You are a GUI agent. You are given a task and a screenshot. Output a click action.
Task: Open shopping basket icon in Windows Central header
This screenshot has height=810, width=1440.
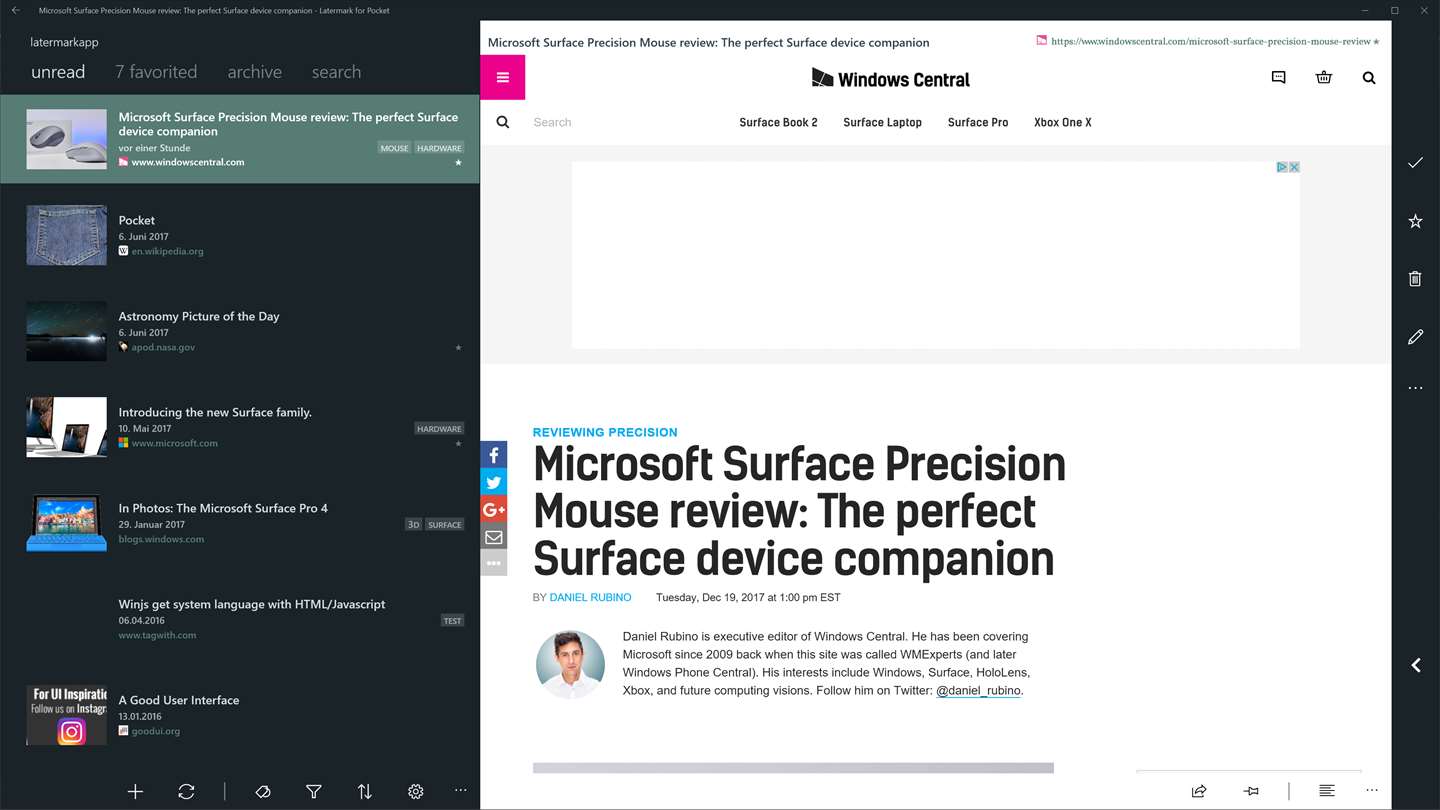[x=1324, y=78]
